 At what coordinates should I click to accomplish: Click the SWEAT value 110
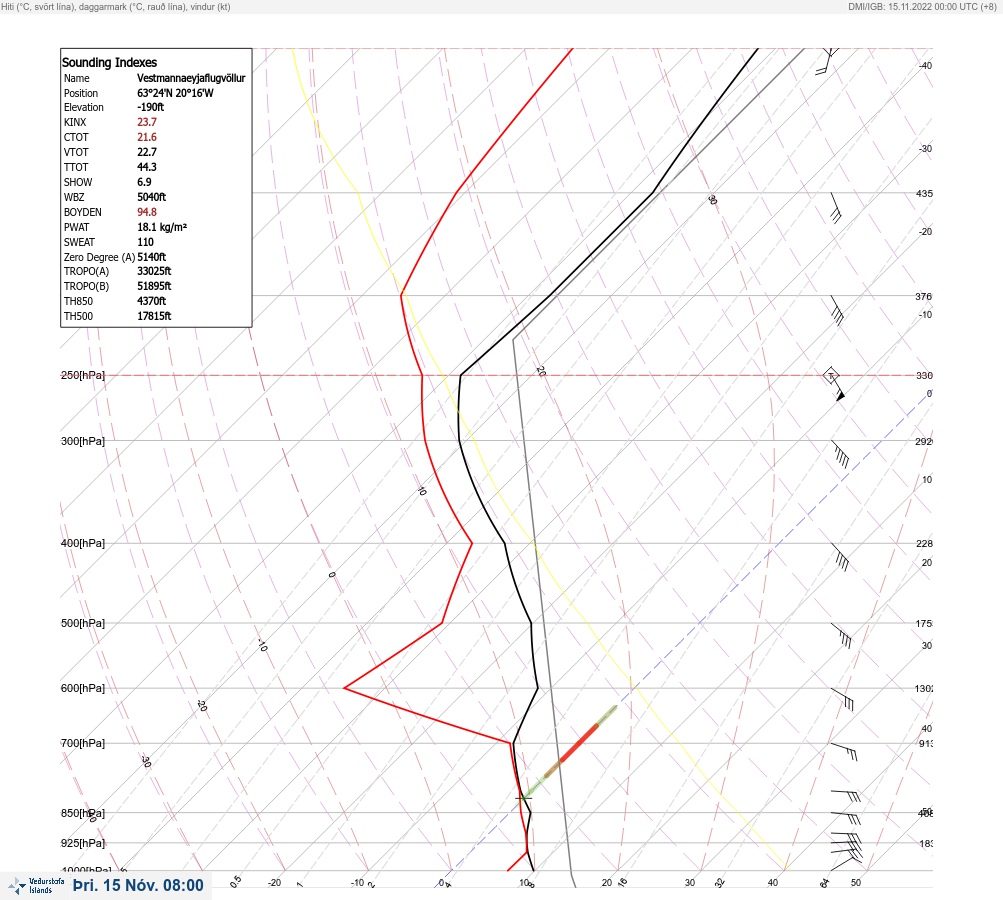(x=145, y=242)
